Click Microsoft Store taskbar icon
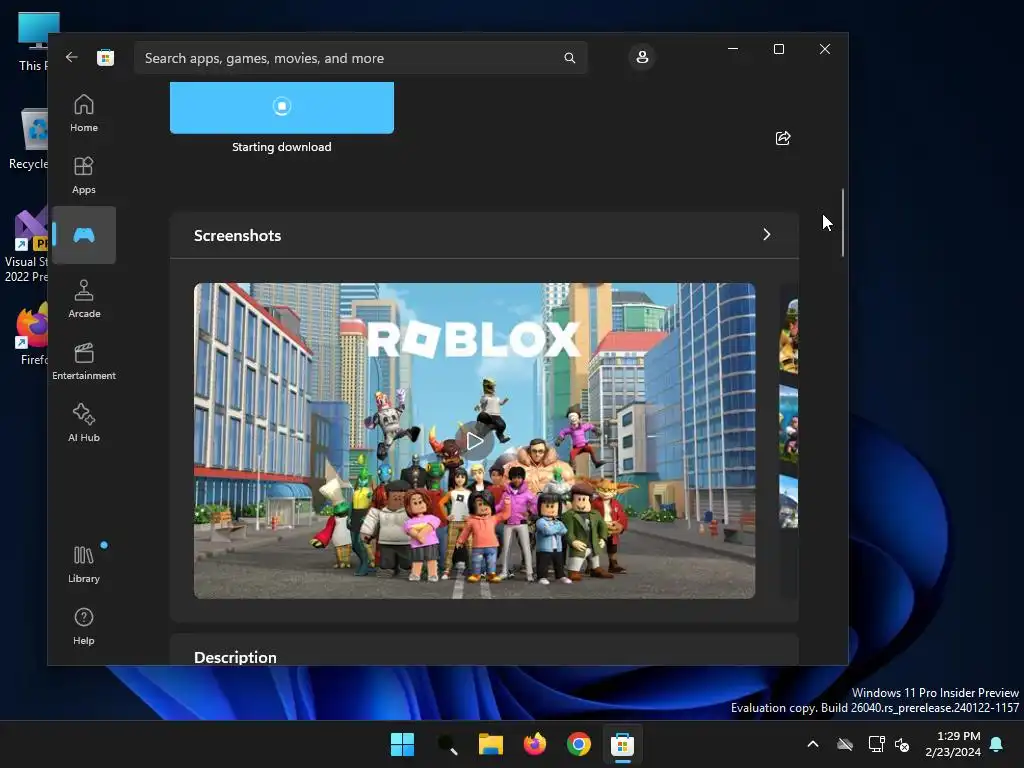The image size is (1024, 768). [622, 744]
